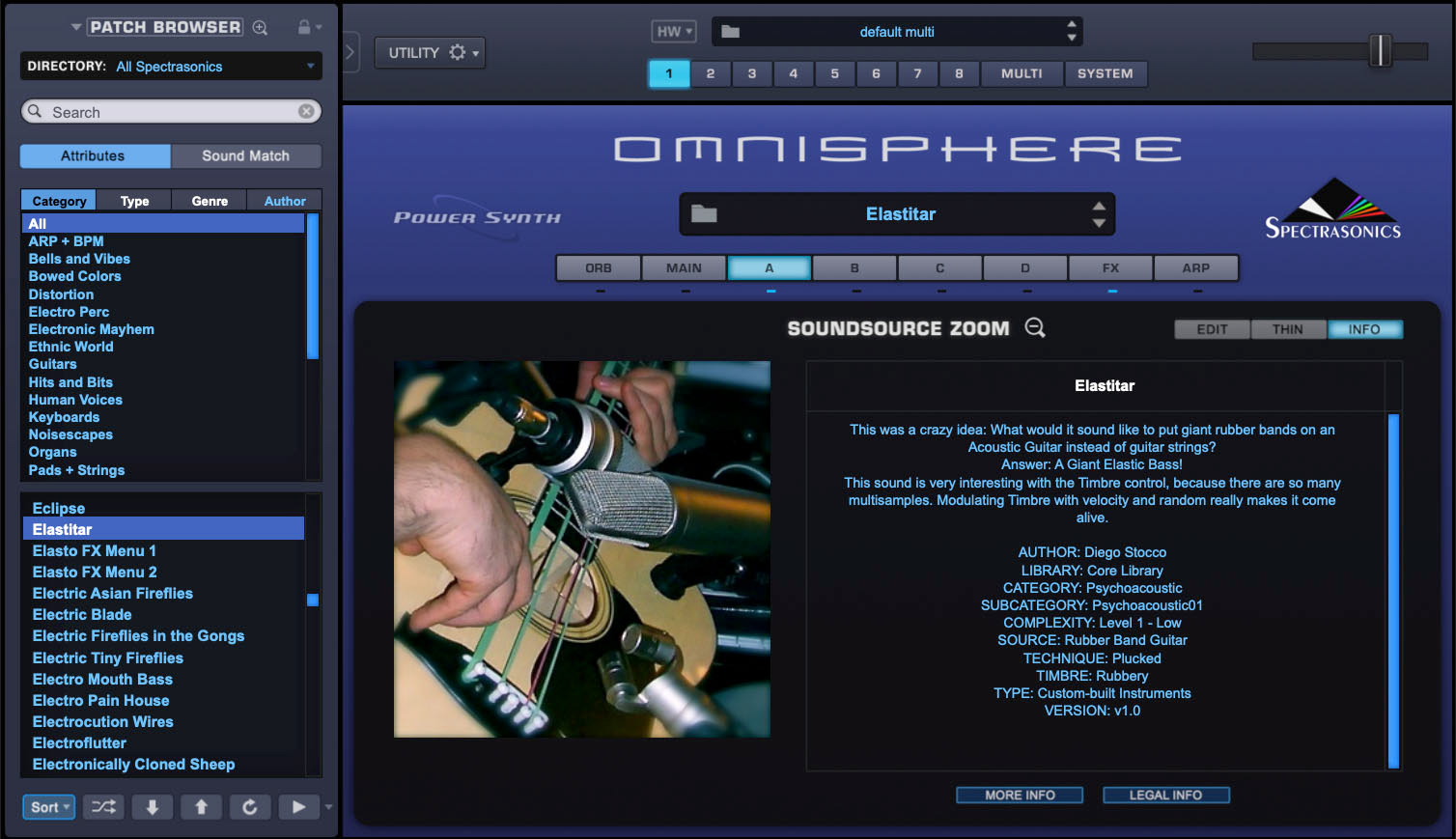Step to previous patch with up arrow
This screenshot has width=1456, height=839.
click(x=202, y=807)
